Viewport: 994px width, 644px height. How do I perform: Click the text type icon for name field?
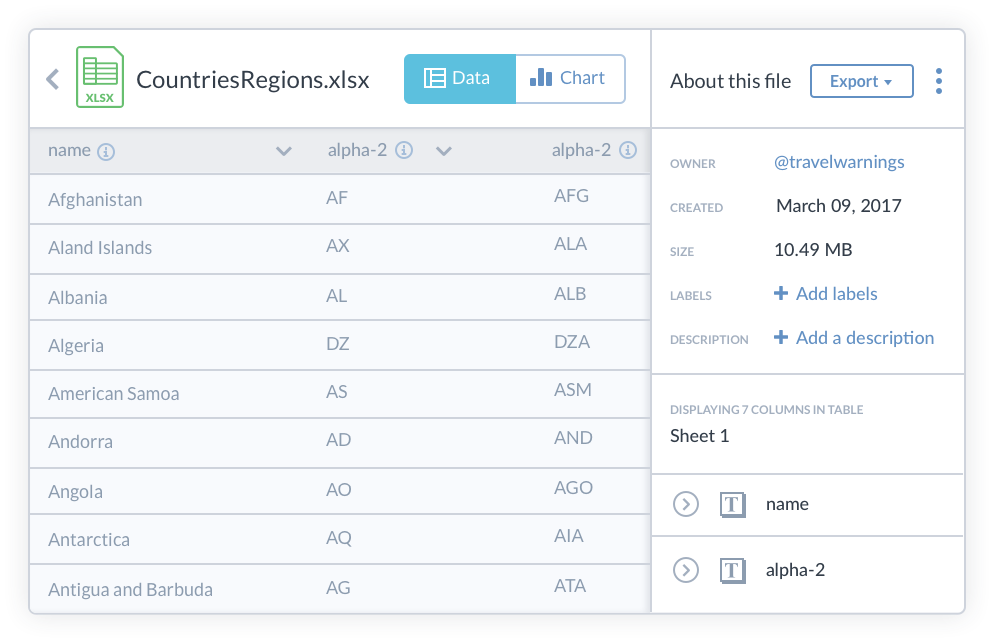[x=733, y=505]
